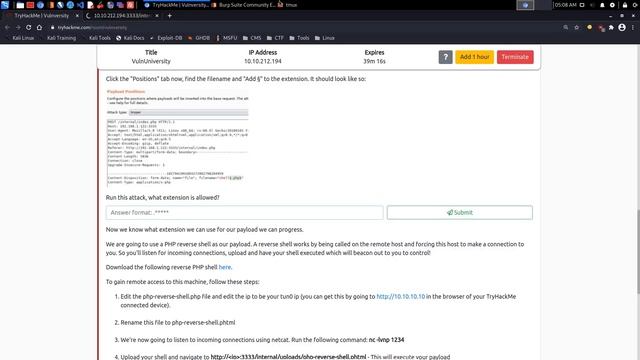The image size is (640, 360).
Task: Click the extension answer input field
Action: [244, 212]
